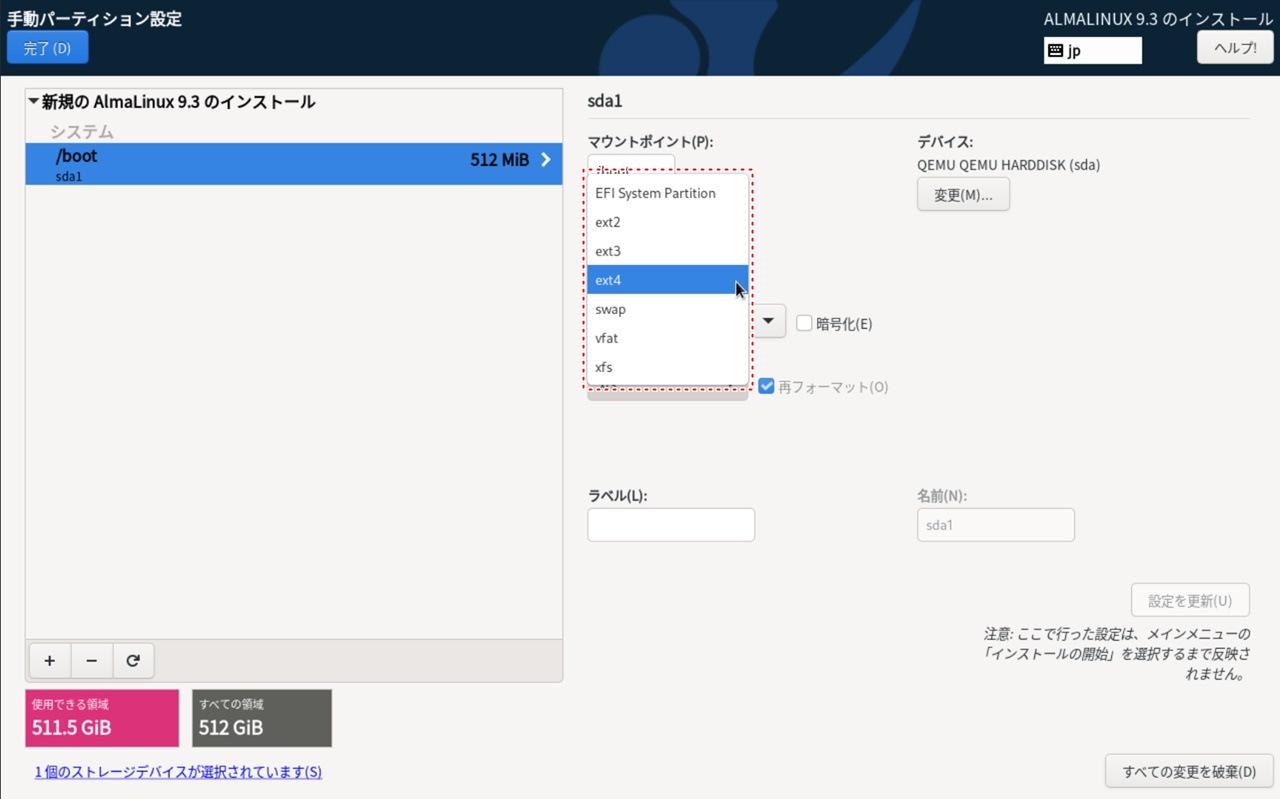This screenshot has width=1280, height=799.
Task: Click the storage devices selected link
Action: tap(178, 772)
